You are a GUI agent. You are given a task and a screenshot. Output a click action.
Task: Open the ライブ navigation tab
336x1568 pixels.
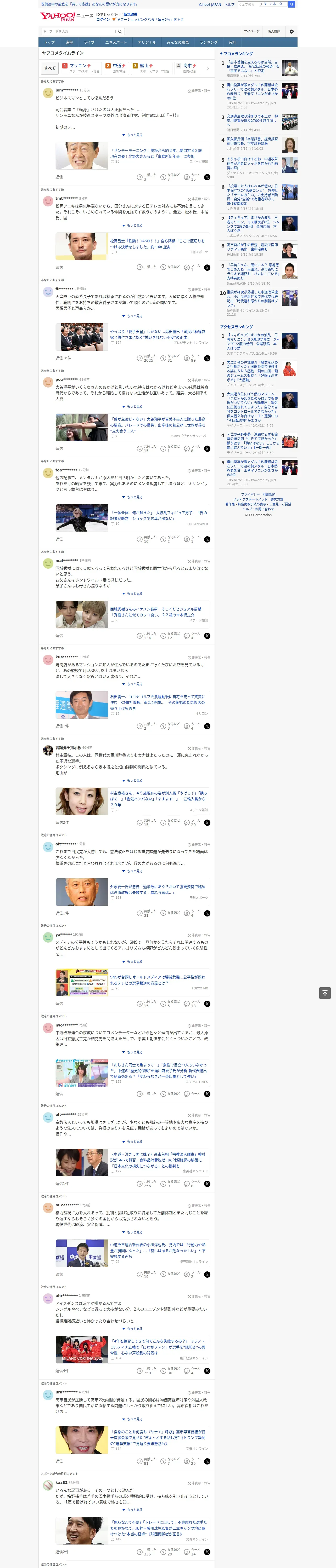(89, 43)
